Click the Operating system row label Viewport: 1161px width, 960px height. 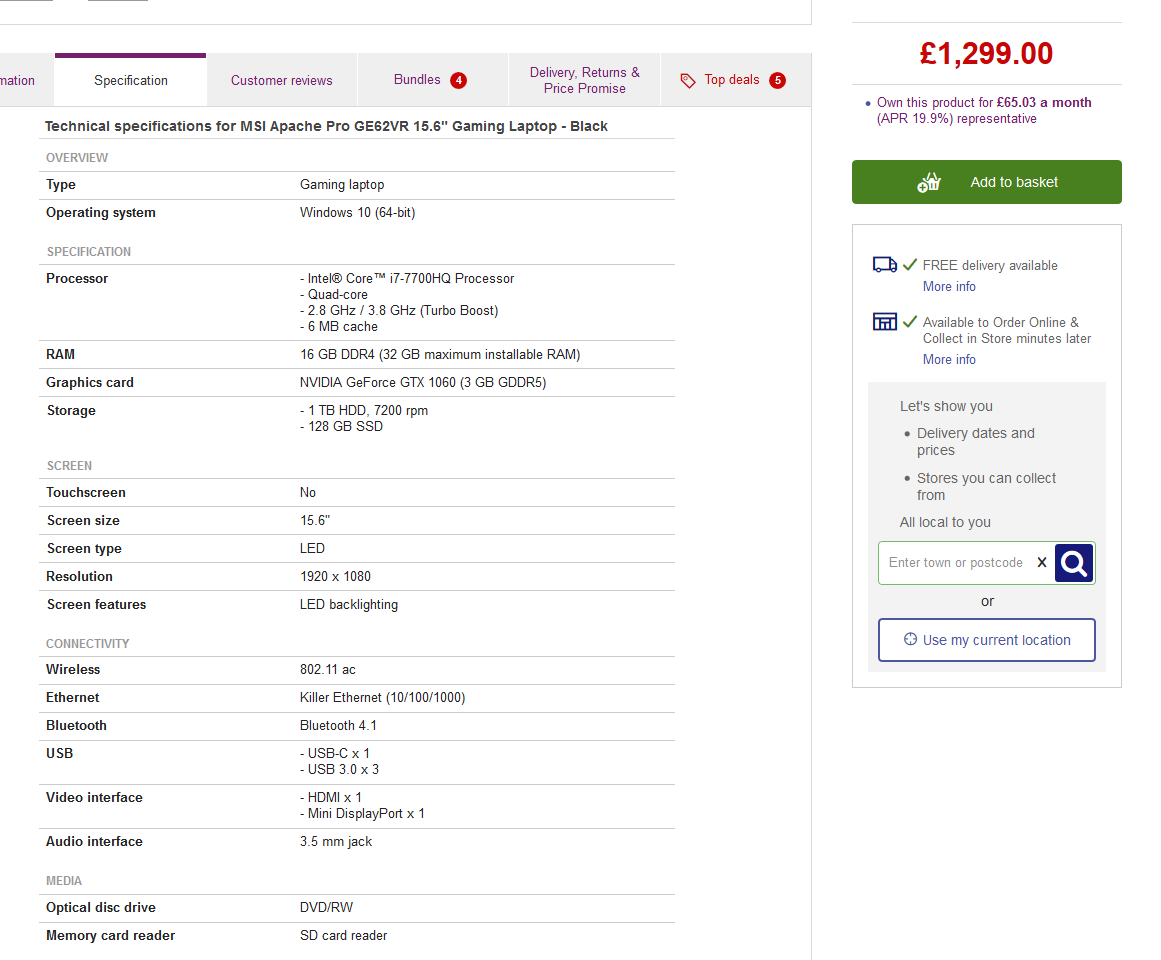(101, 212)
